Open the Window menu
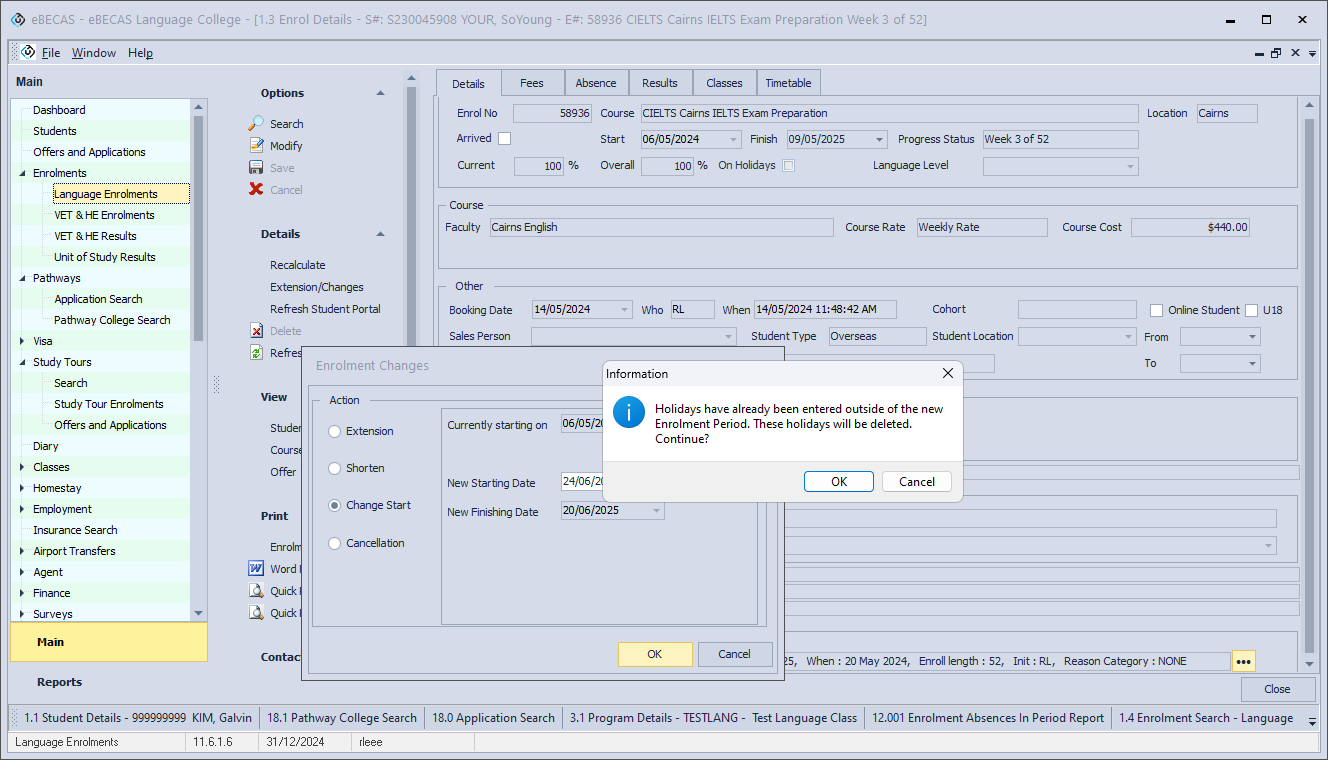The width and height of the screenshot is (1328, 760). tap(94, 53)
